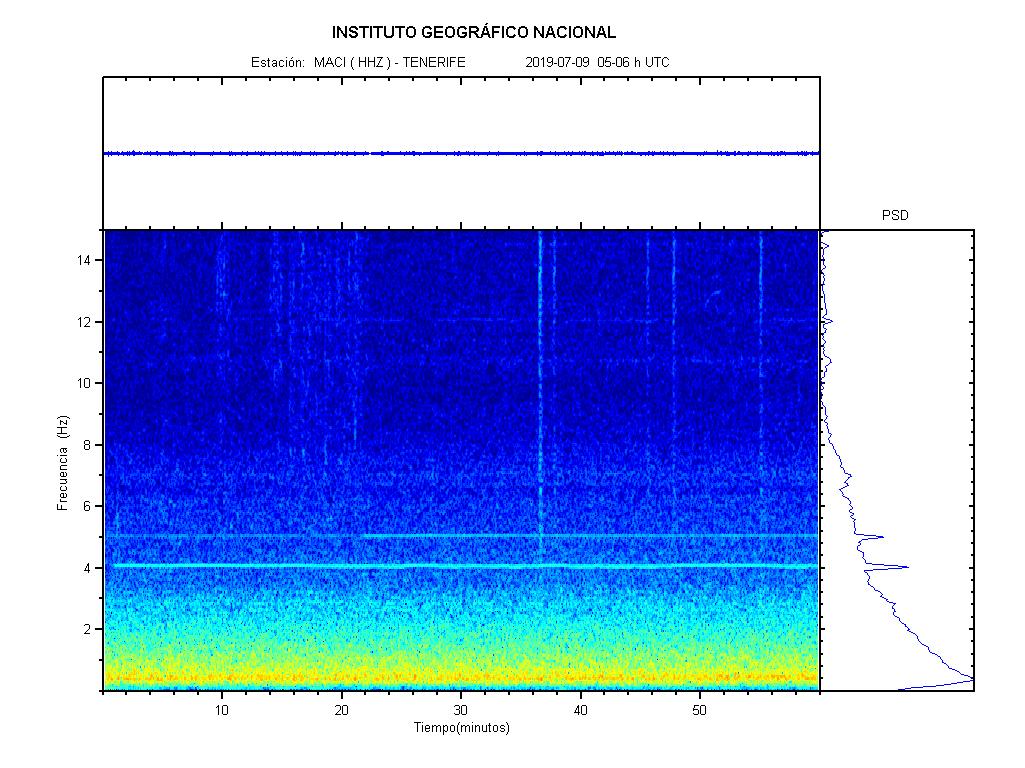The width and height of the screenshot is (1025, 768).
Task: Click the red-orange low-frequency band in spectrogram
Action: point(460,679)
